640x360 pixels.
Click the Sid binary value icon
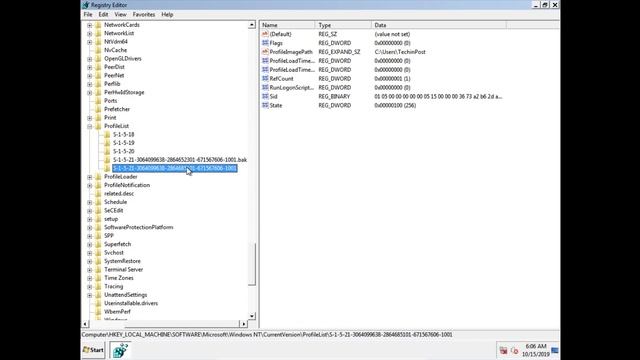[x=265, y=96]
